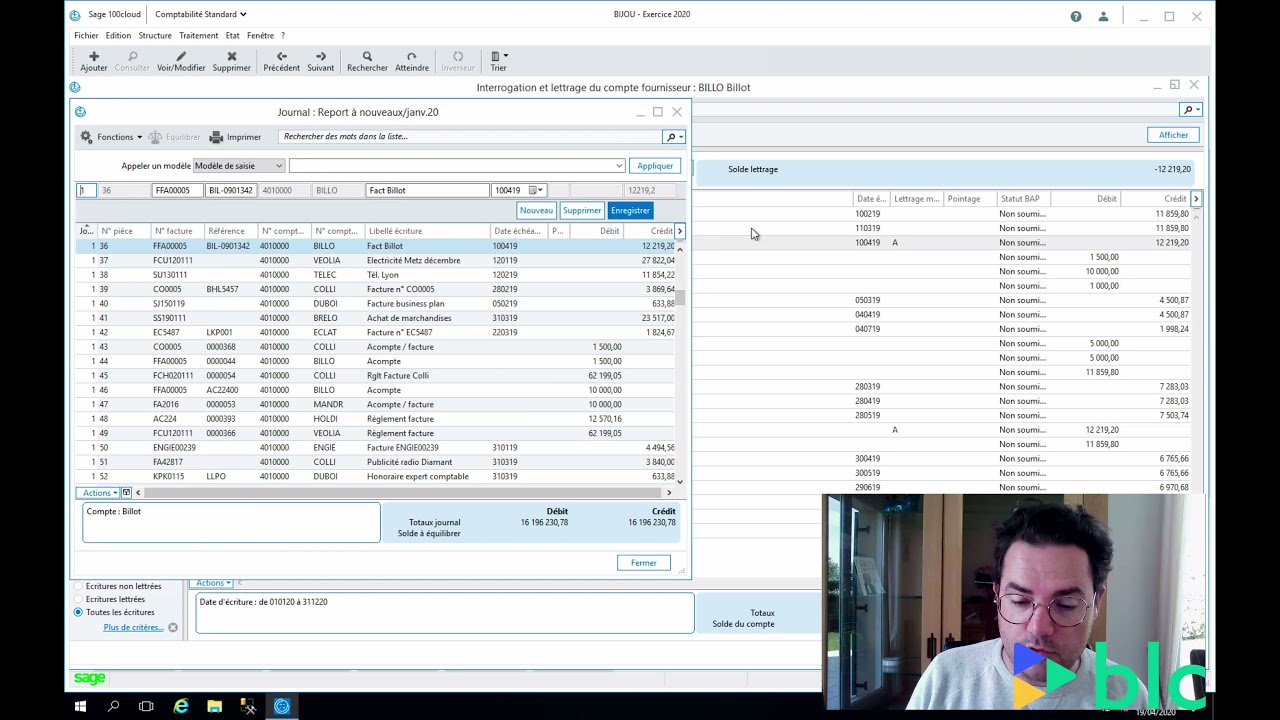Open Structure menu
Screen dimensions: 1280x720
pos(155,35)
